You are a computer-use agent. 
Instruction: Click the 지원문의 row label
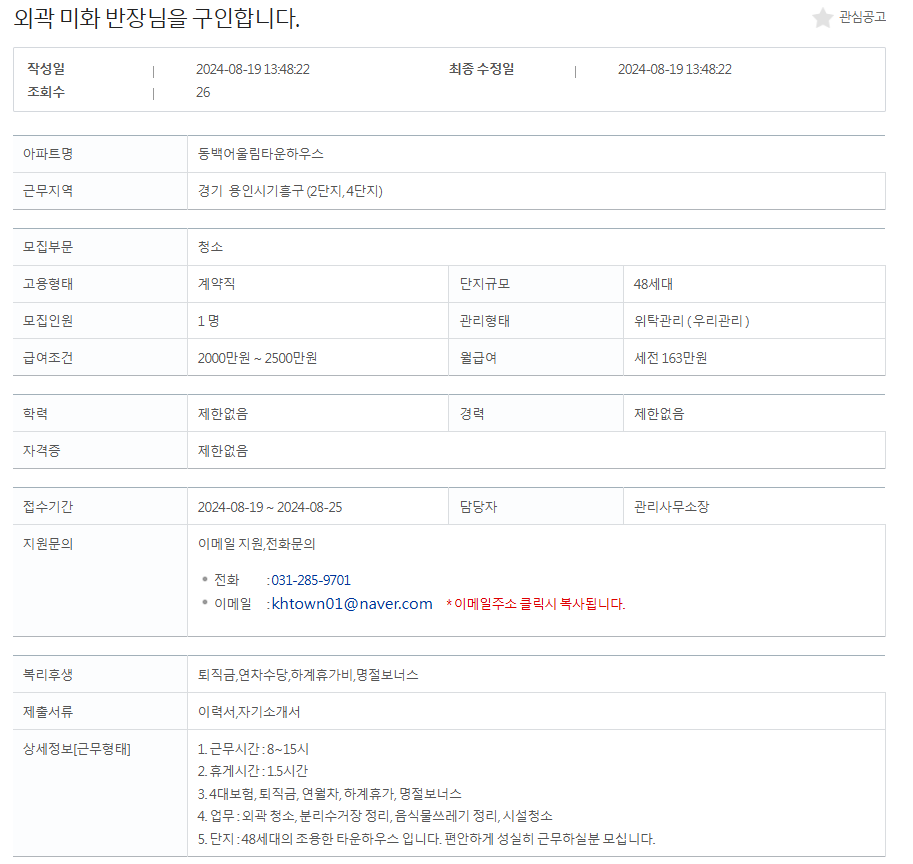(48, 544)
